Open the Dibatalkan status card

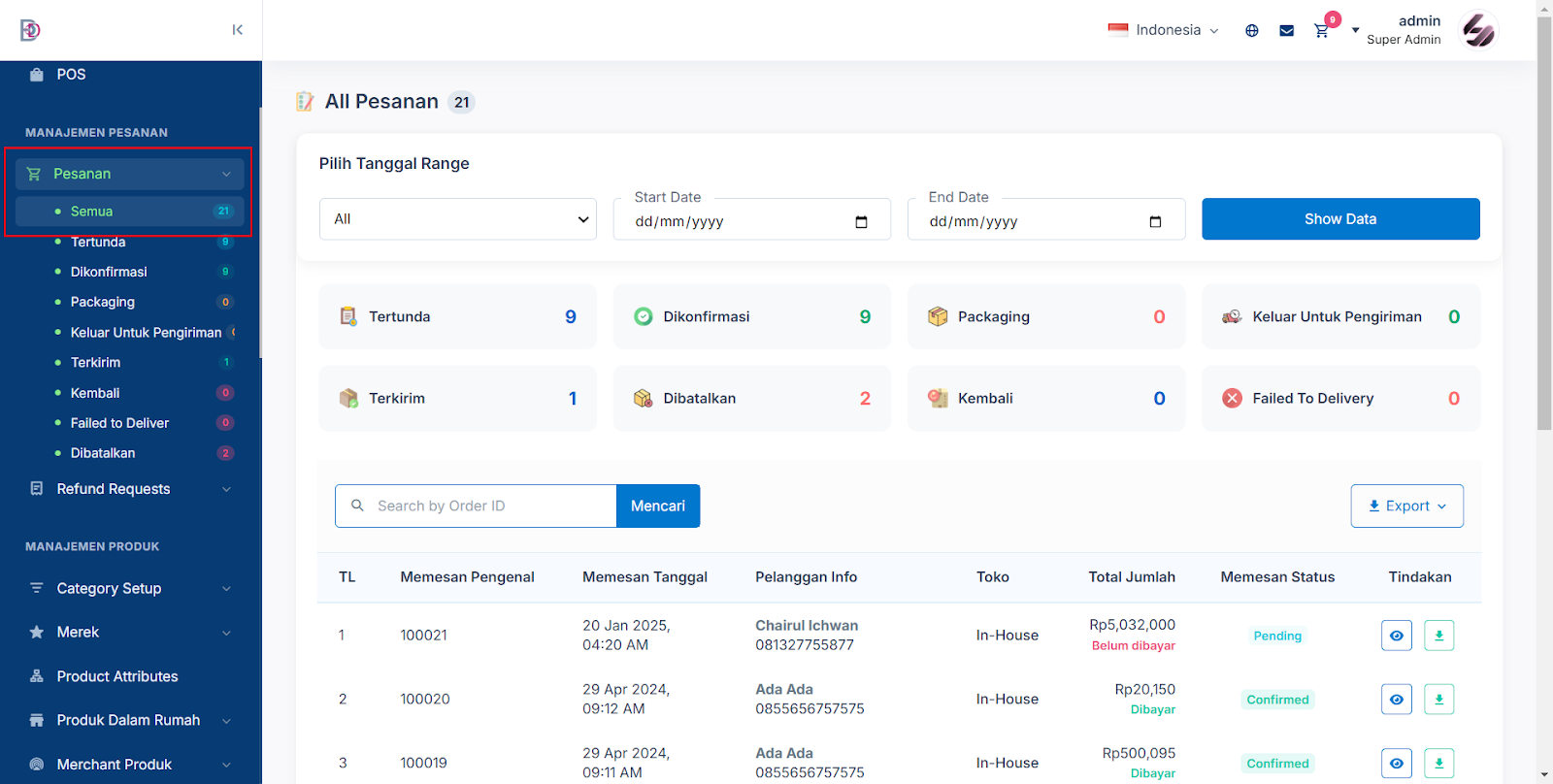coord(752,398)
